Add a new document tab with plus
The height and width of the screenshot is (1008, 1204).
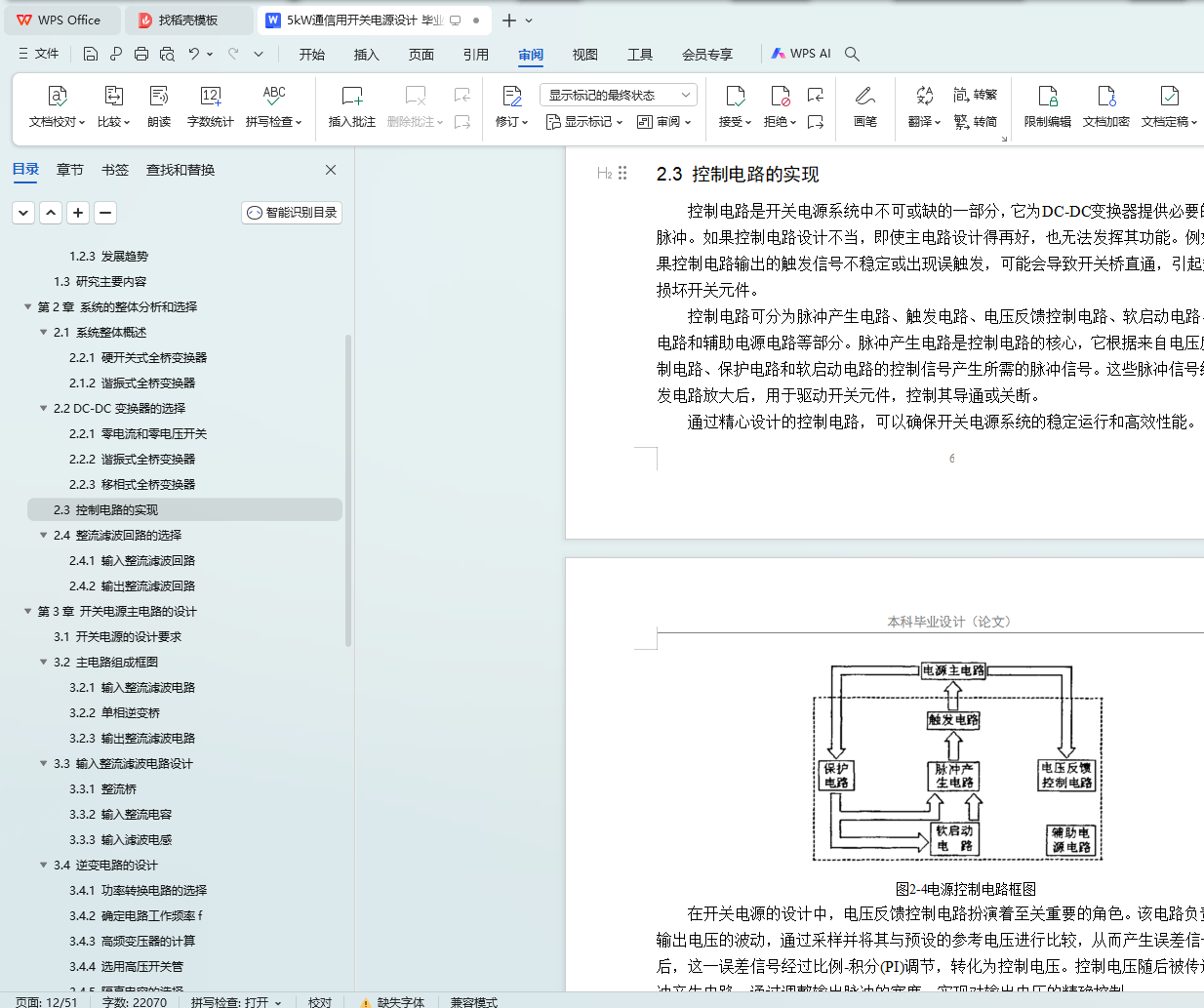pyautogui.click(x=509, y=20)
